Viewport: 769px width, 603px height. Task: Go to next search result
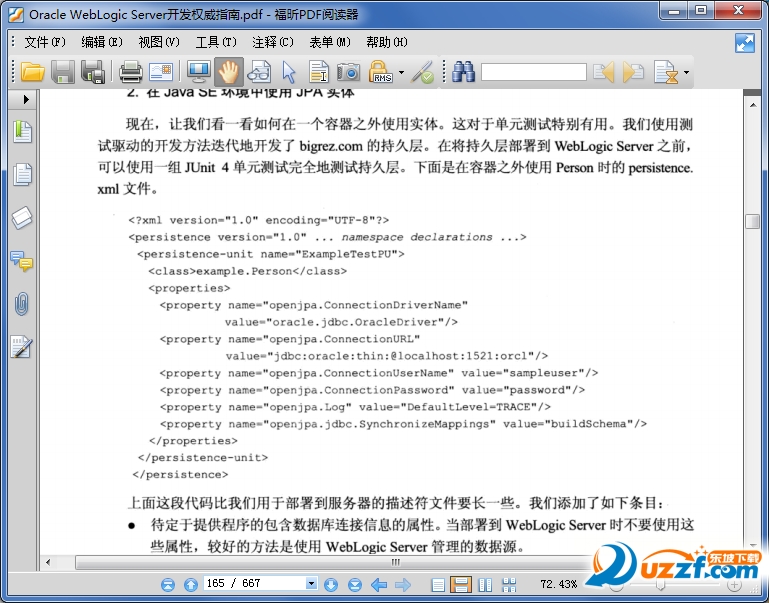click(x=633, y=72)
